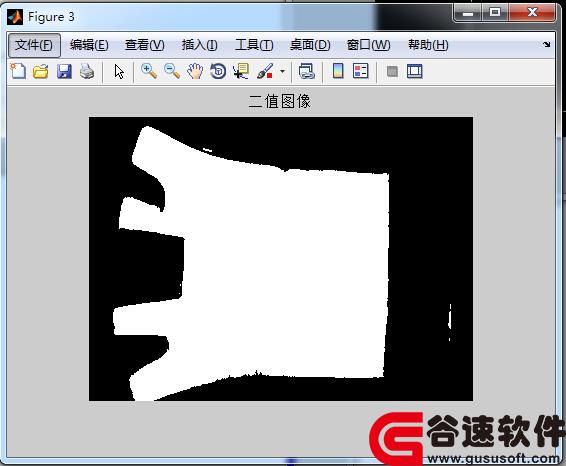Expand the toolbar dock arrow at menu right
The width and height of the screenshot is (566, 466).
[547, 44]
